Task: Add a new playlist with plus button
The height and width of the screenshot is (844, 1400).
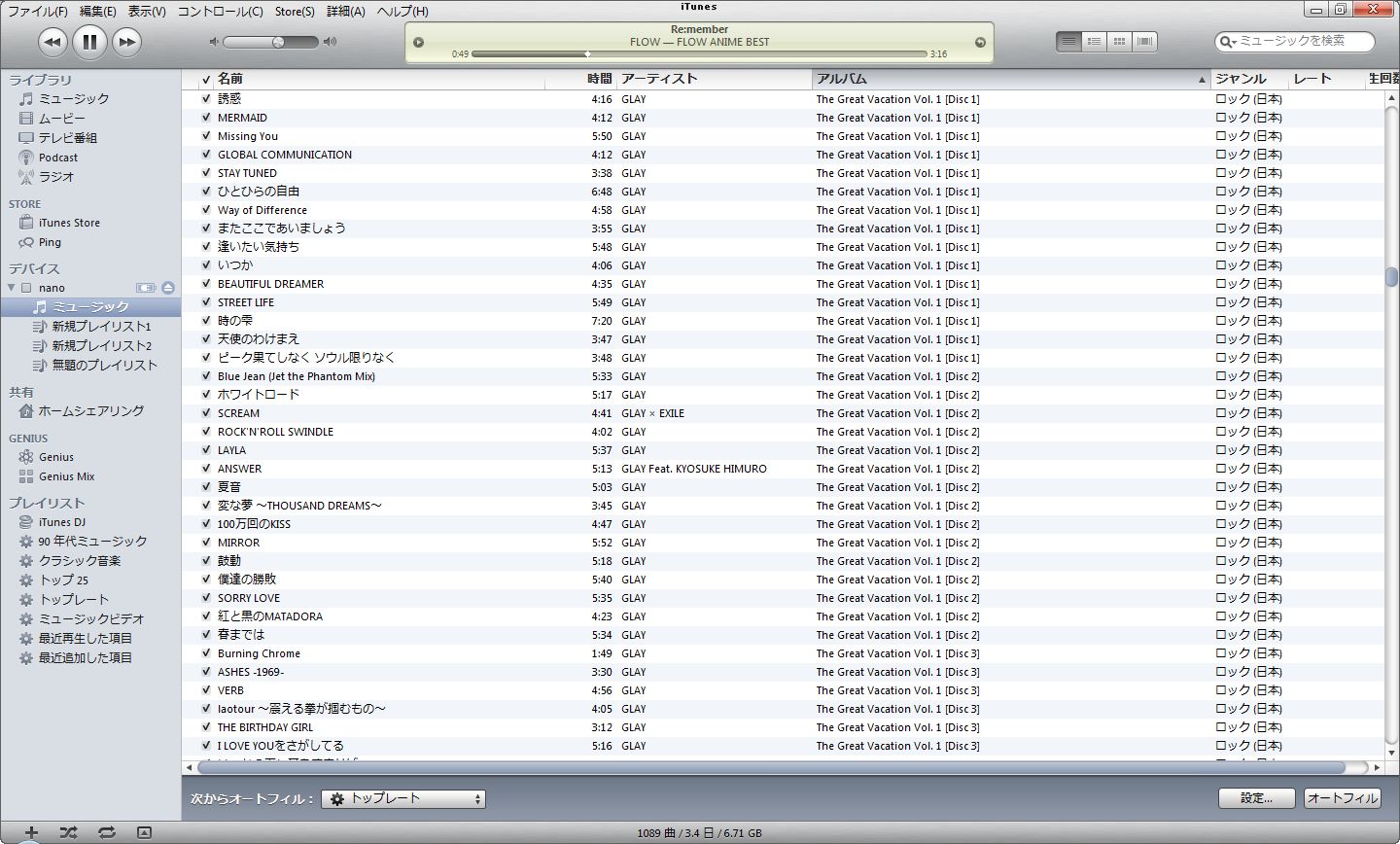Action: (x=31, y=832)
